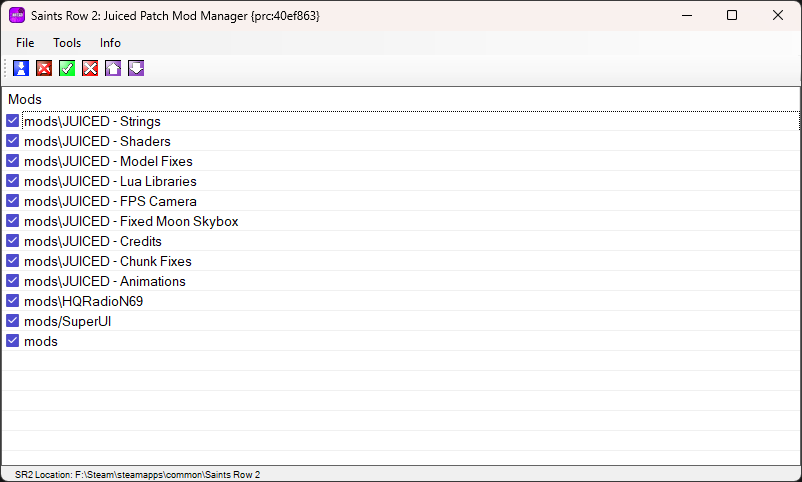802x482 pixels.
Task: Select the row text mods\JUICED - FPS Camera
Action: point(110,201)
